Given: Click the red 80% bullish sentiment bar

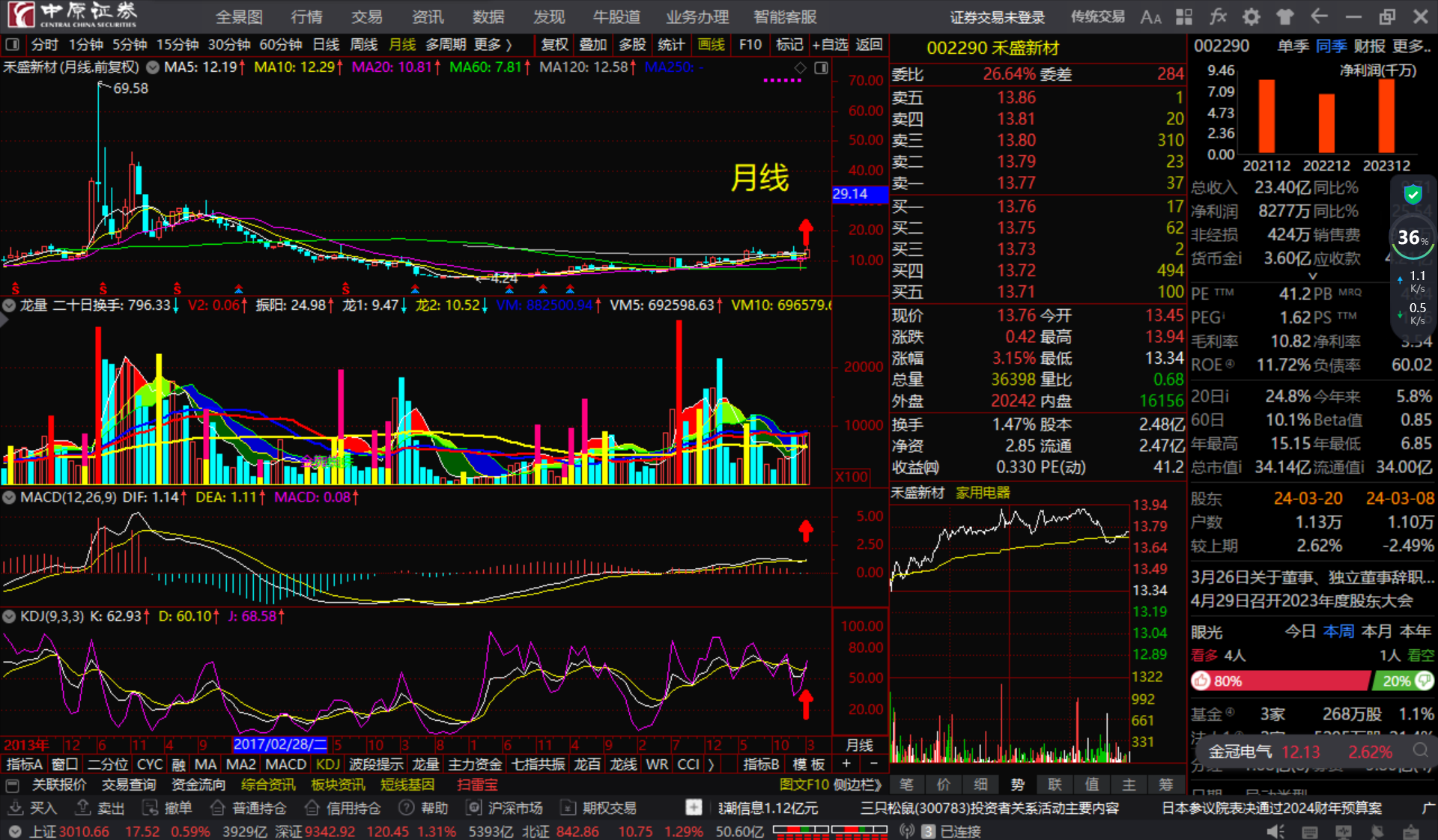Looking at the screenshot, I should pyautogui.click(x=1279, y=681).
